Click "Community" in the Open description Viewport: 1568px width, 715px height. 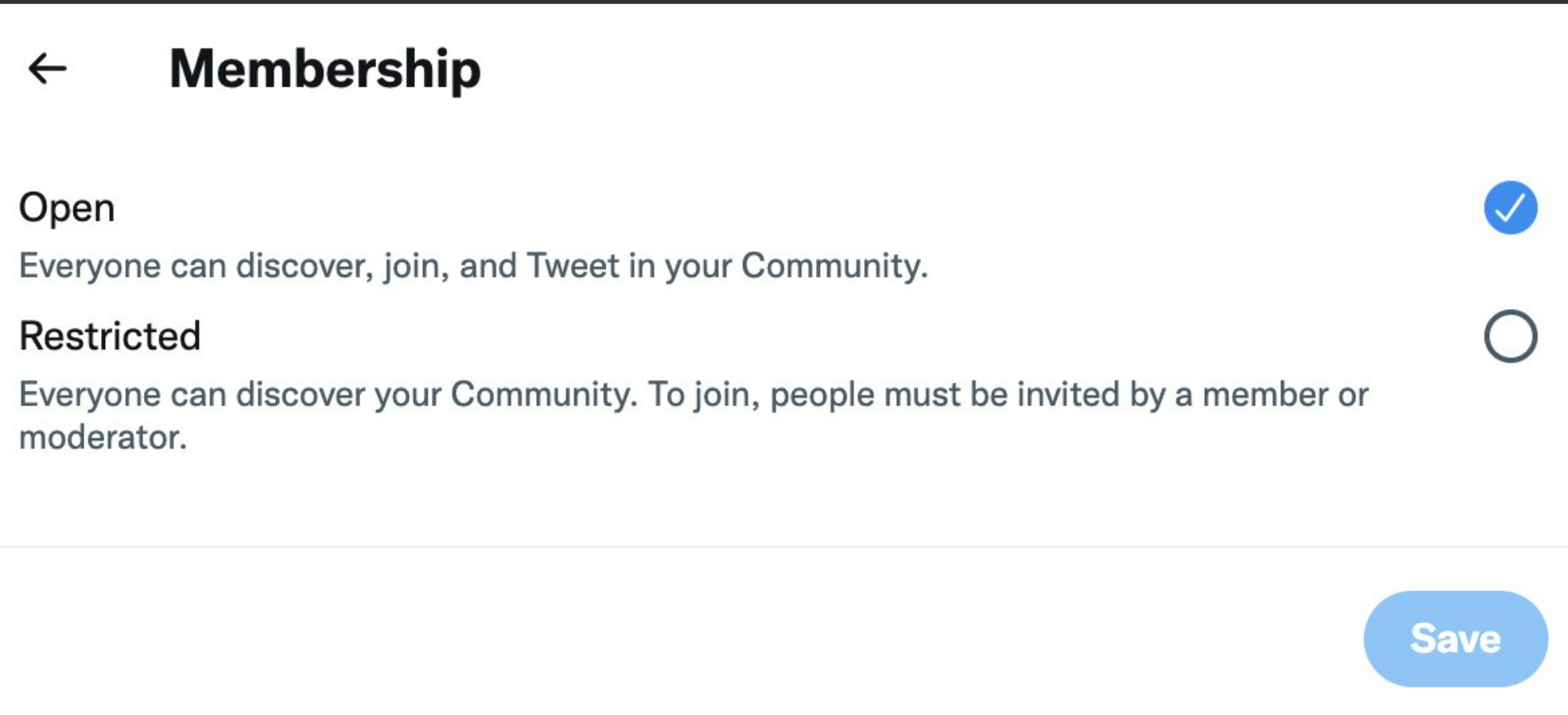pos(833,266)
